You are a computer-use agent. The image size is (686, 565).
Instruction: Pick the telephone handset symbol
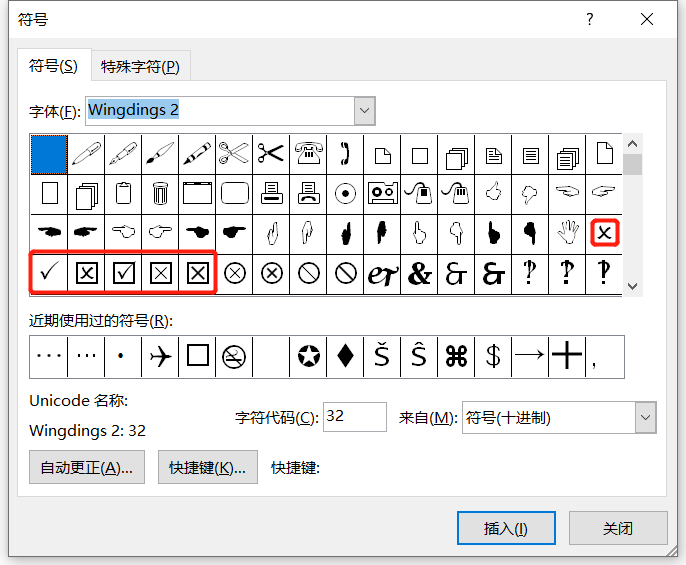[x=345, y=154]
